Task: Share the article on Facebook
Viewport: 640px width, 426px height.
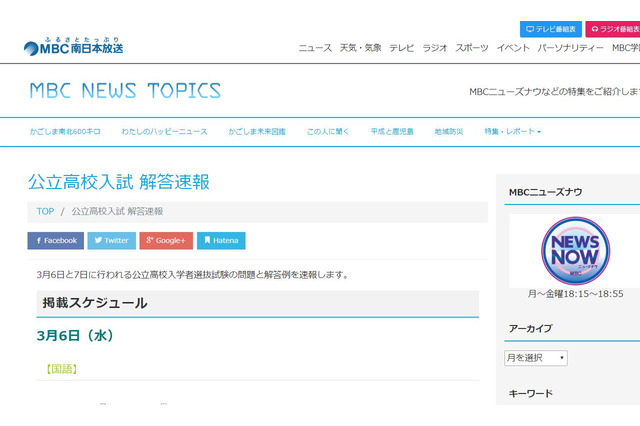Action: click(x=56, y=240)
